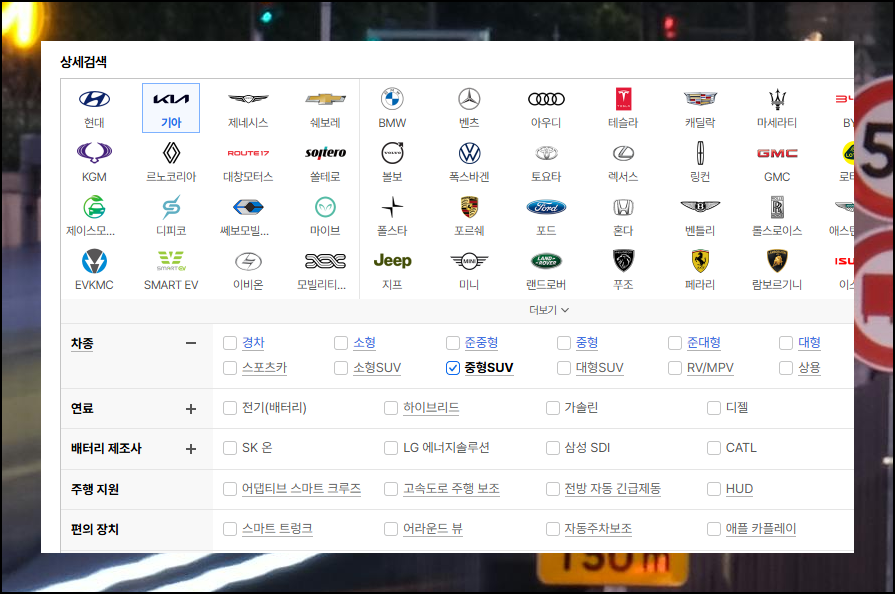Pick the Porsche (포르쉐) crest logo

point(469,207)
